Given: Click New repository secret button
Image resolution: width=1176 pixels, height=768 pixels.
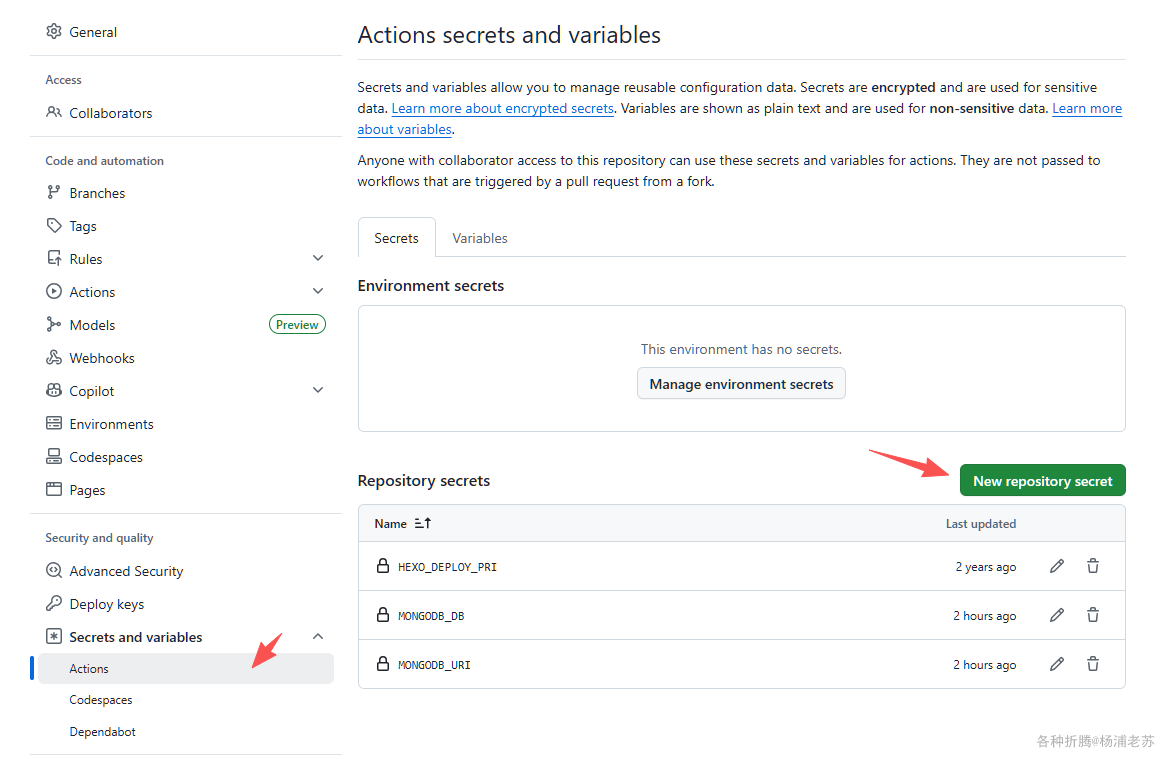Looking at the screenshot, I should [1042, 481].
